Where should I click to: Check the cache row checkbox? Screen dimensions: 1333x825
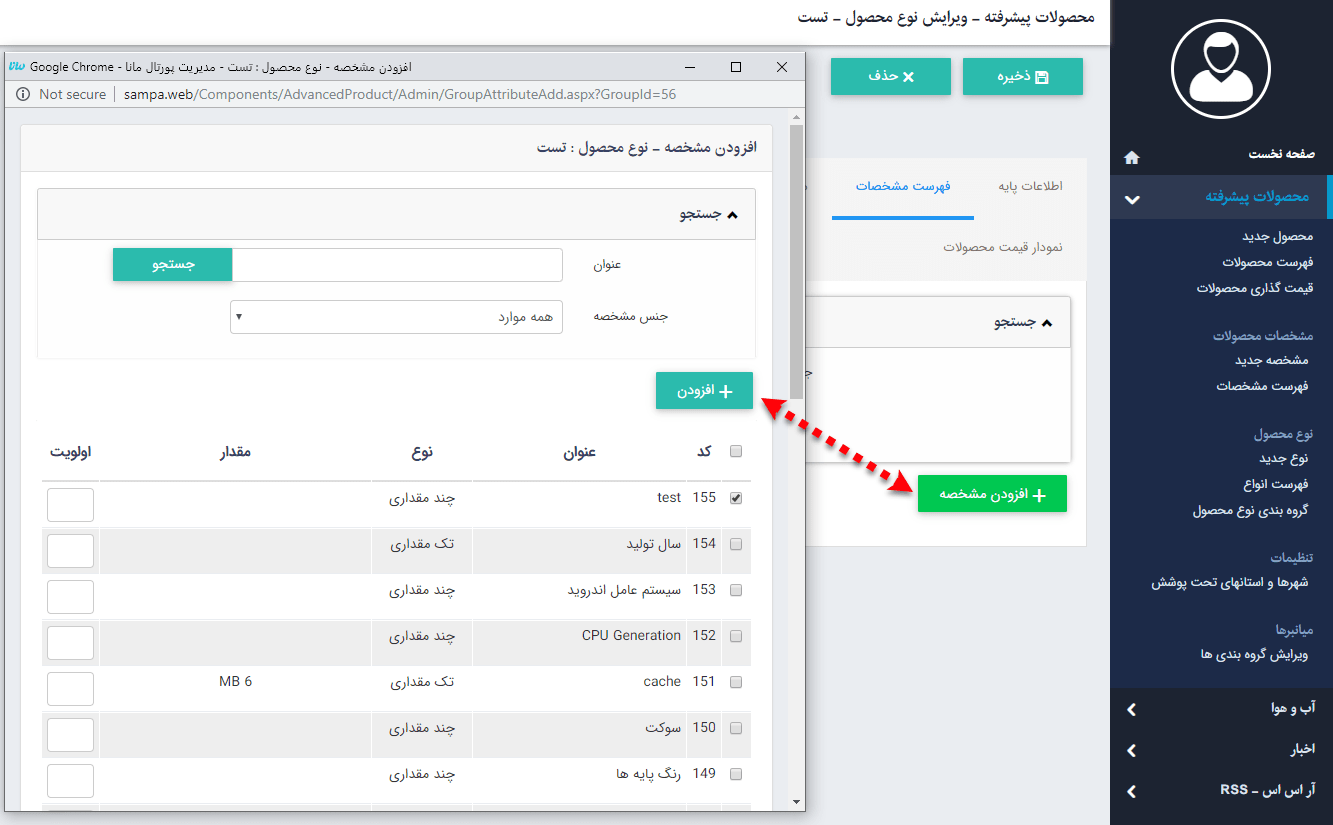pyautogui.click(x=736, y=682)
